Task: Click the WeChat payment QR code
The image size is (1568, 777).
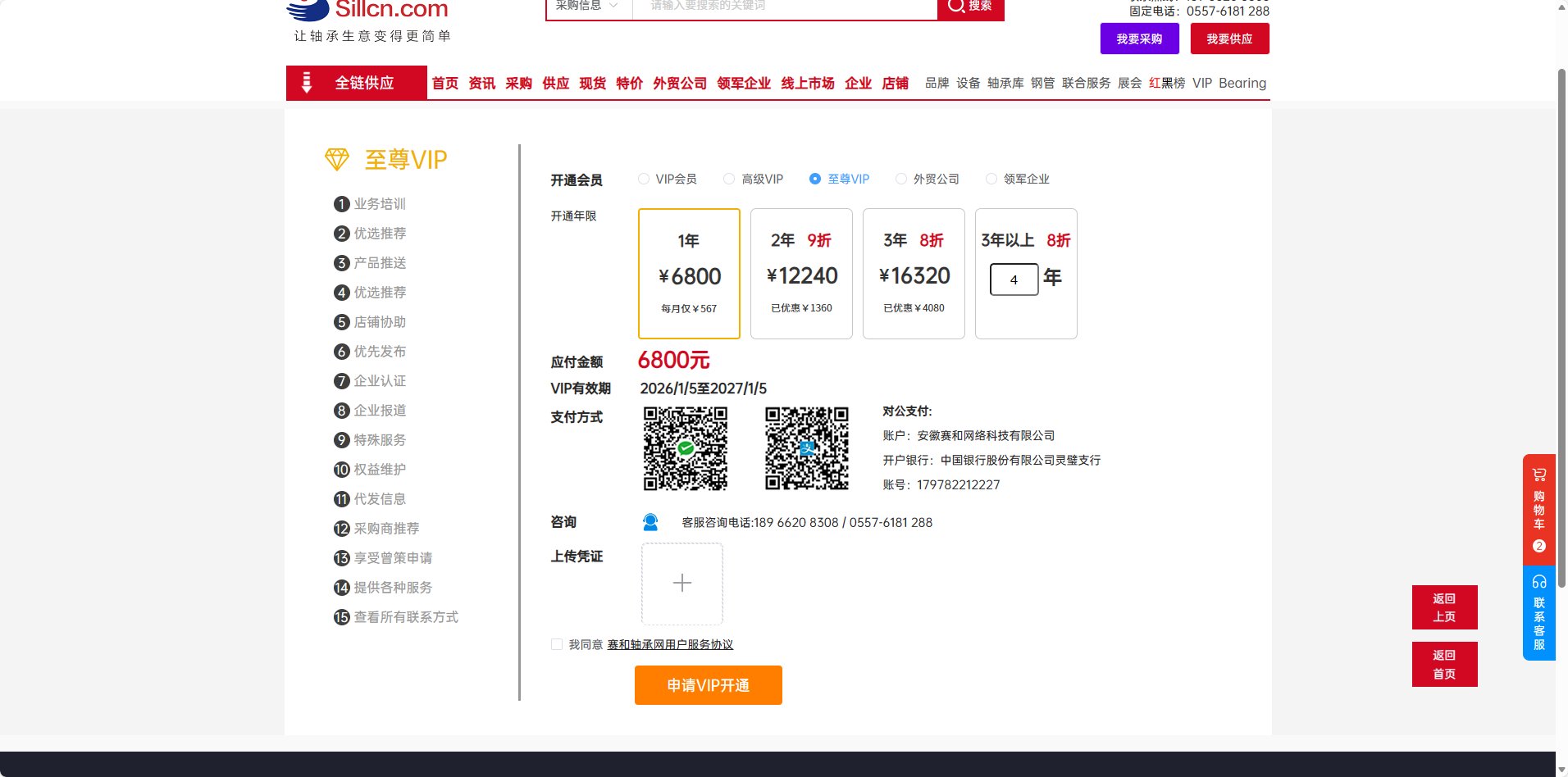Action: click(x=685, y=448)
